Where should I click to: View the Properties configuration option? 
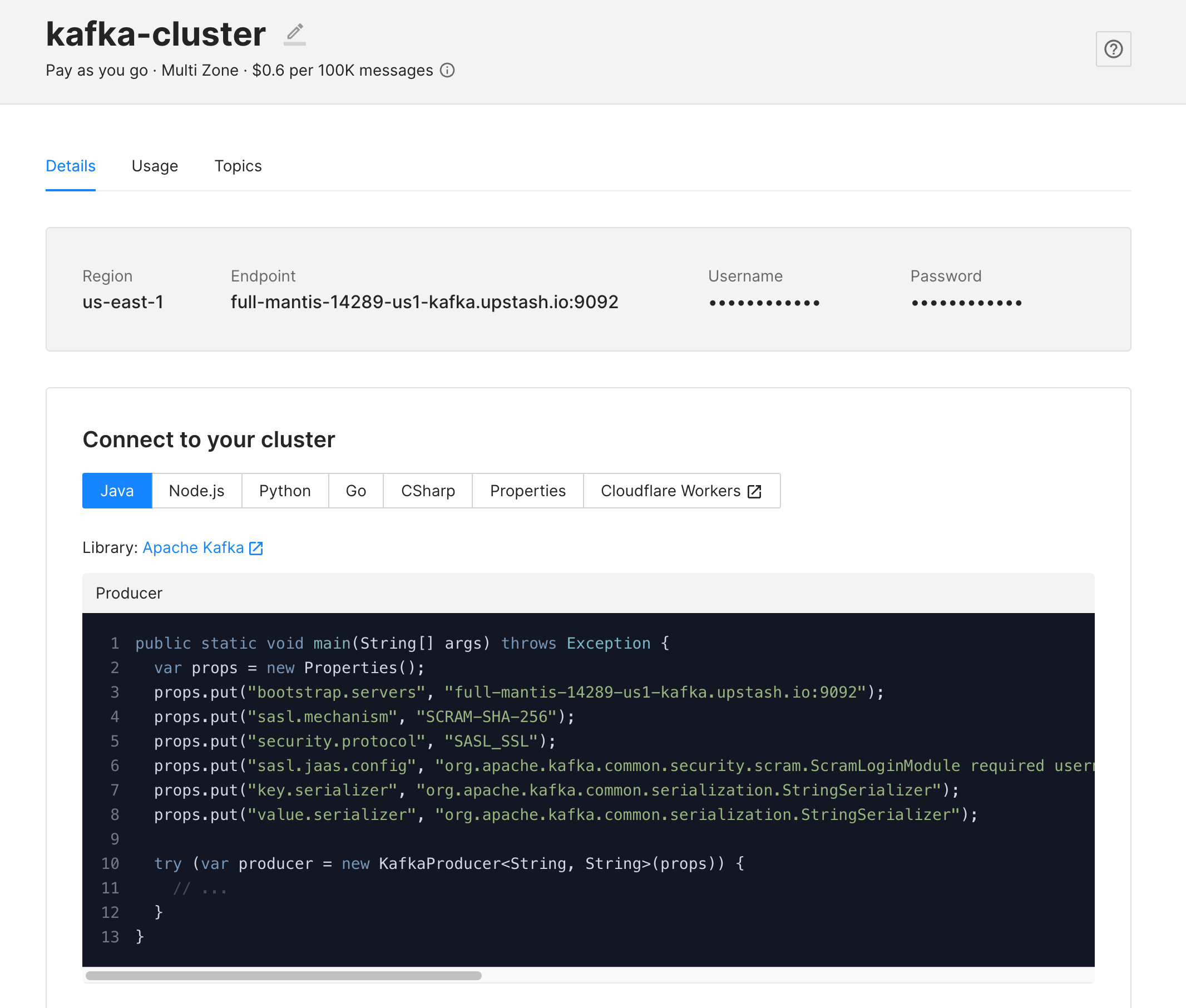point(527,491)
